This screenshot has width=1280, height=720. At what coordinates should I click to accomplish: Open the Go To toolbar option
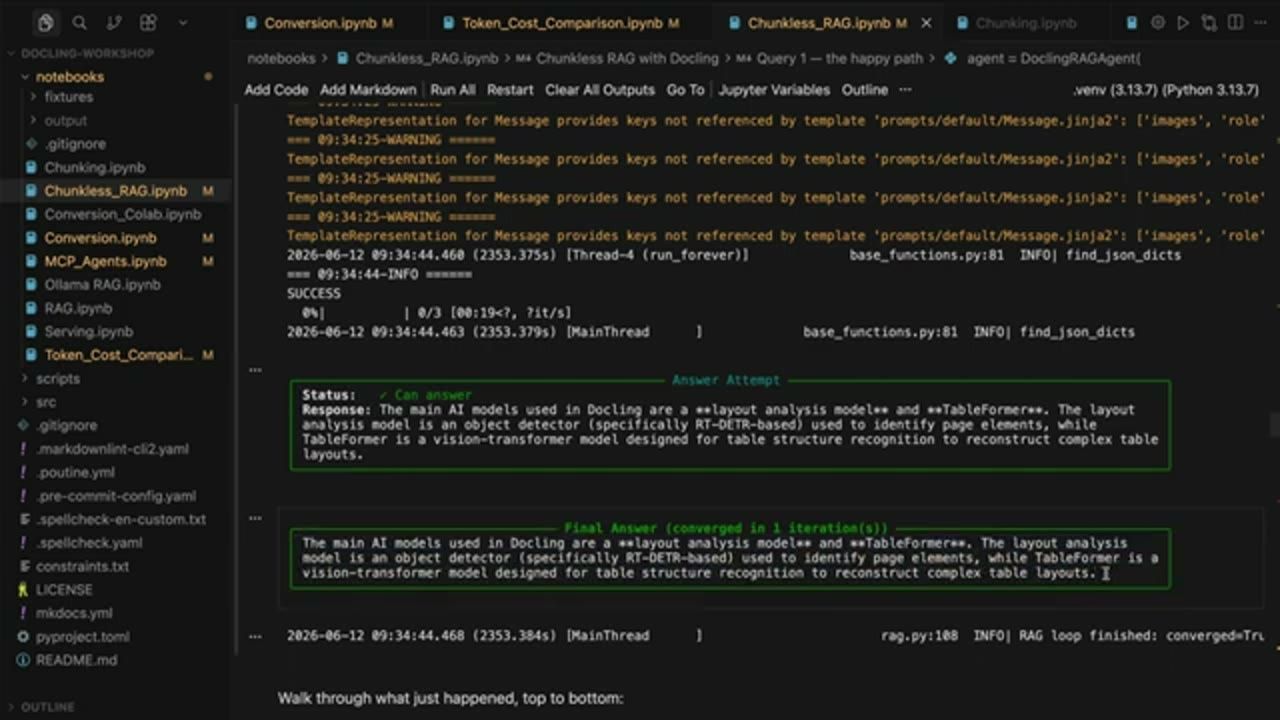(685, 90)
